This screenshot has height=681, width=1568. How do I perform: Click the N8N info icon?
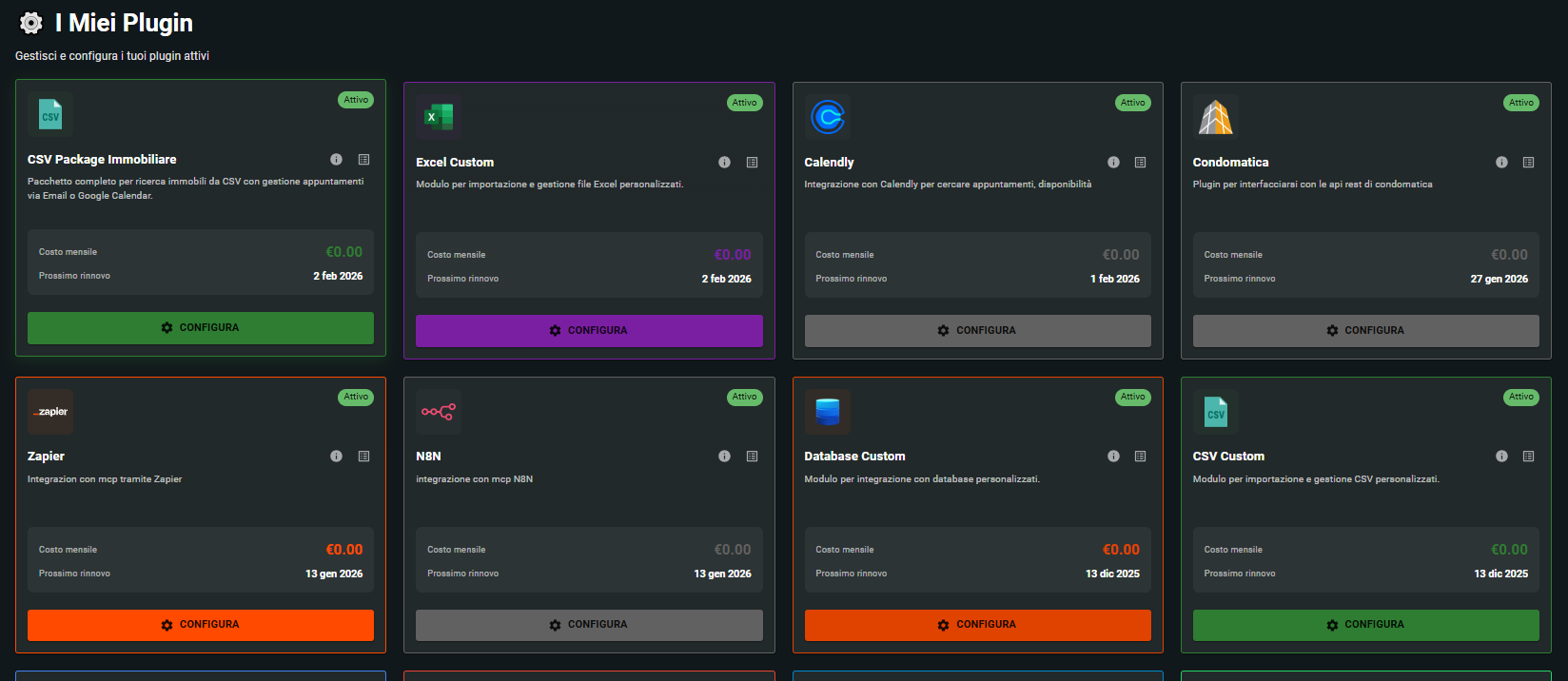pyautogui.click(x=724, y=457)
